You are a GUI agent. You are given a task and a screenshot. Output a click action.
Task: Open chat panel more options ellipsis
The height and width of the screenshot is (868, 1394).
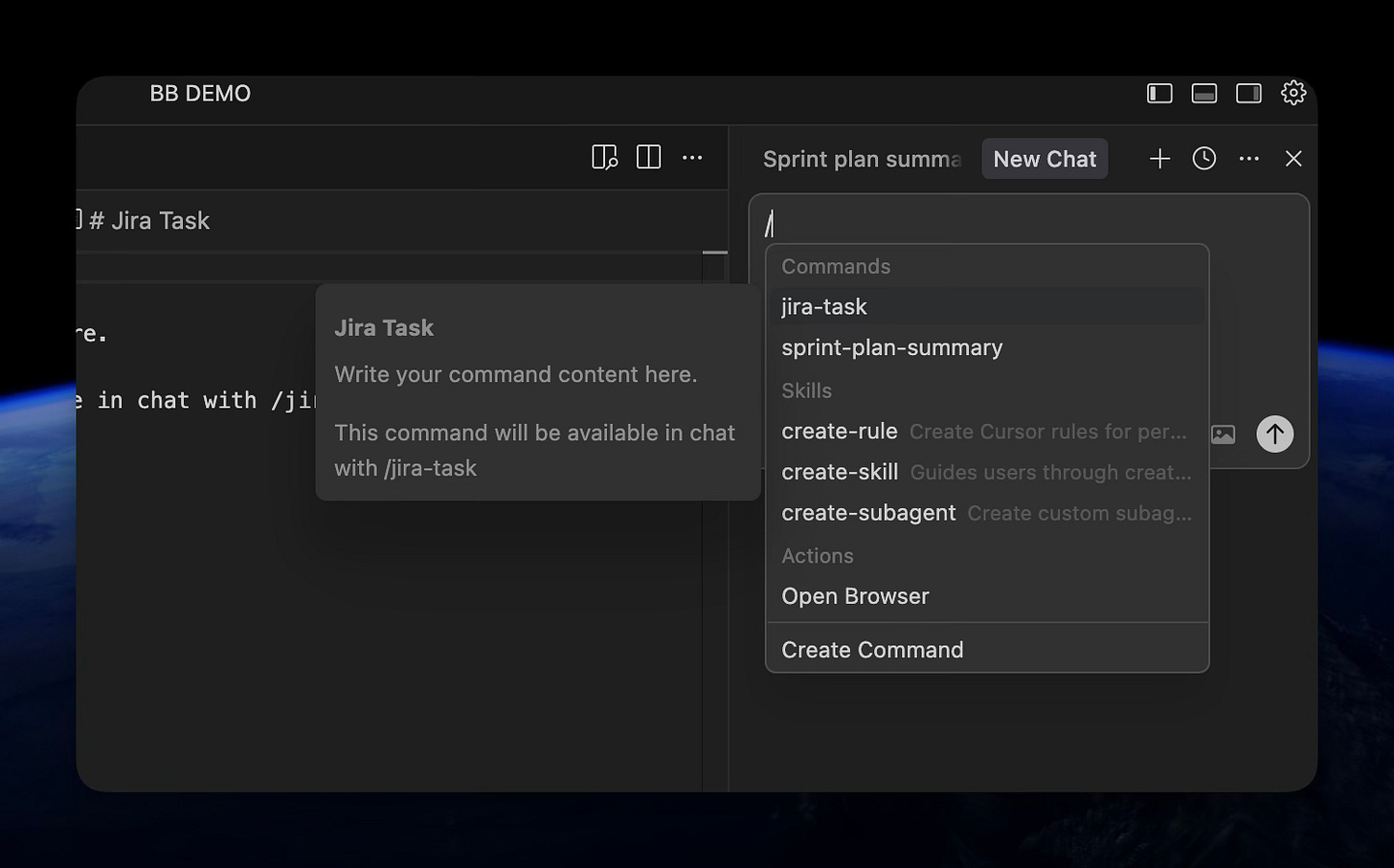pyautogui.click(x=1248, y=159)
